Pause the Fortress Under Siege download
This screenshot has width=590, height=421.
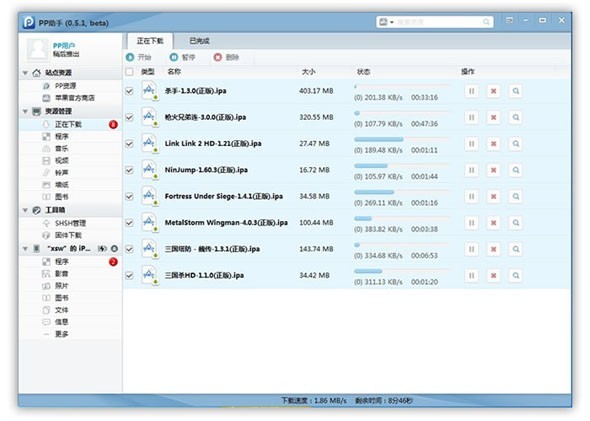[x=471, y=196]
